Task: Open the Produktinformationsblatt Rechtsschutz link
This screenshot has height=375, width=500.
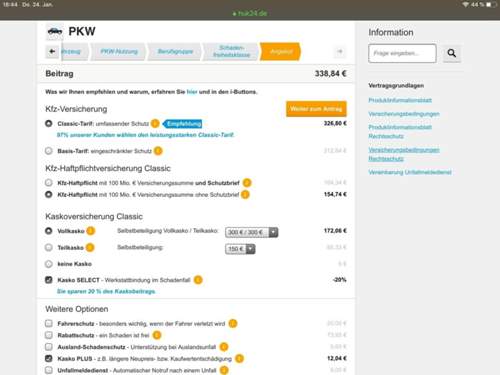Action: [400, 132]
